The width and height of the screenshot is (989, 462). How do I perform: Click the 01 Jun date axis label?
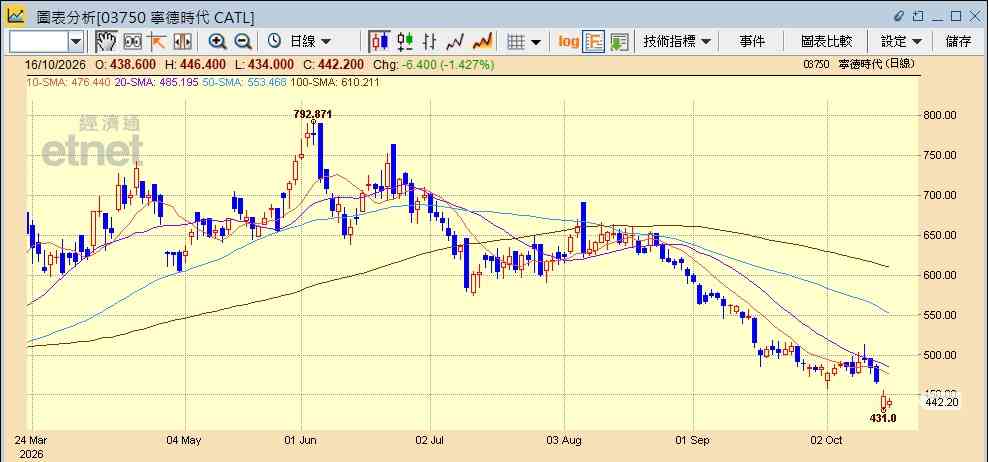300,439
